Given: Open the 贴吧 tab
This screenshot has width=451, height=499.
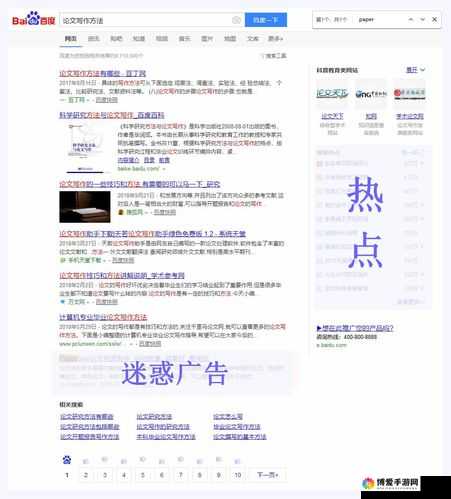Looking at the screenshot, I should pyautogui.click(x=116, y=39).
